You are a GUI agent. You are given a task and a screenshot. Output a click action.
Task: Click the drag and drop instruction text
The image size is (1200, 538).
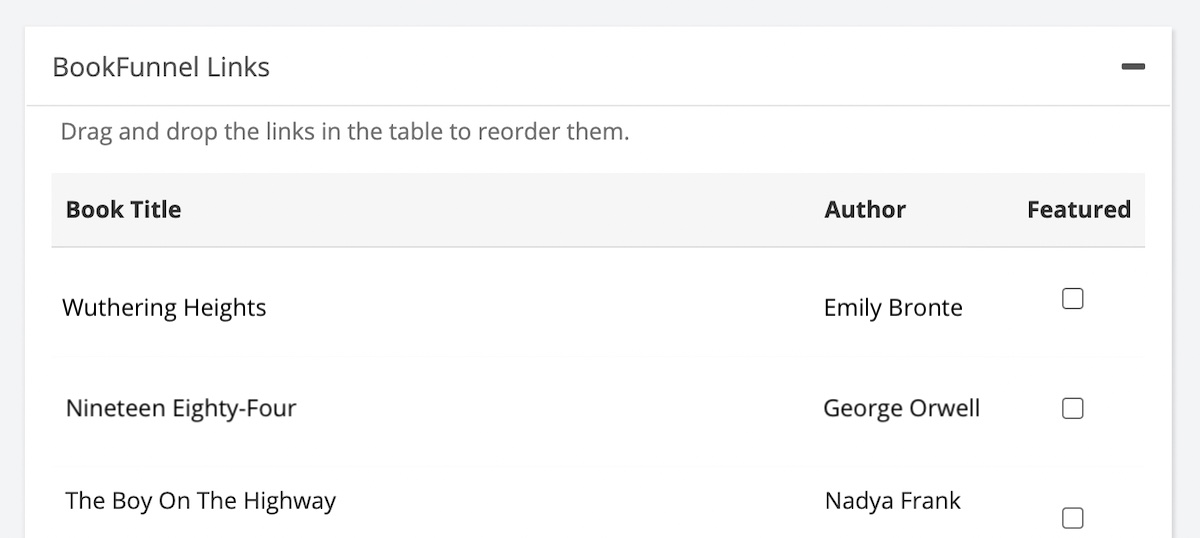pos(345,132)
